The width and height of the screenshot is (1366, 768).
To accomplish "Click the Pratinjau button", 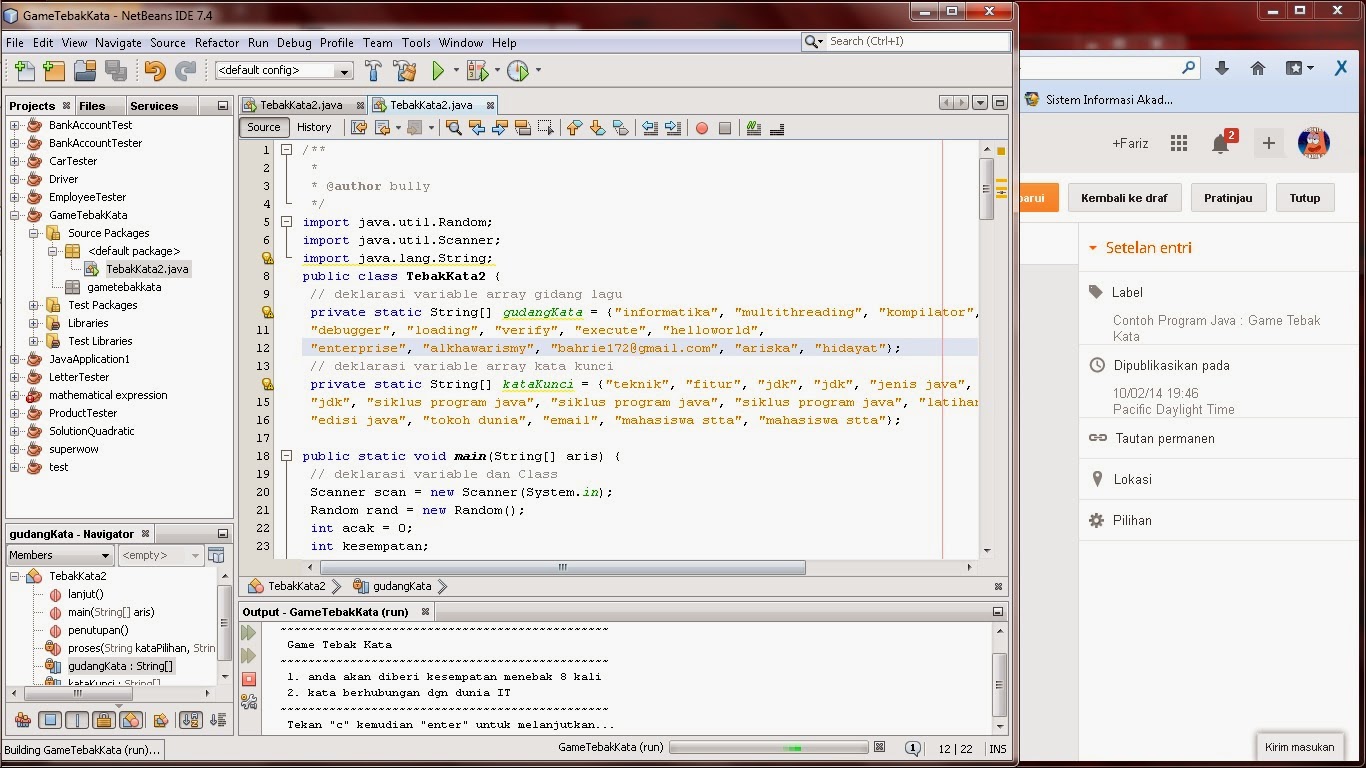I will 1228,197.
